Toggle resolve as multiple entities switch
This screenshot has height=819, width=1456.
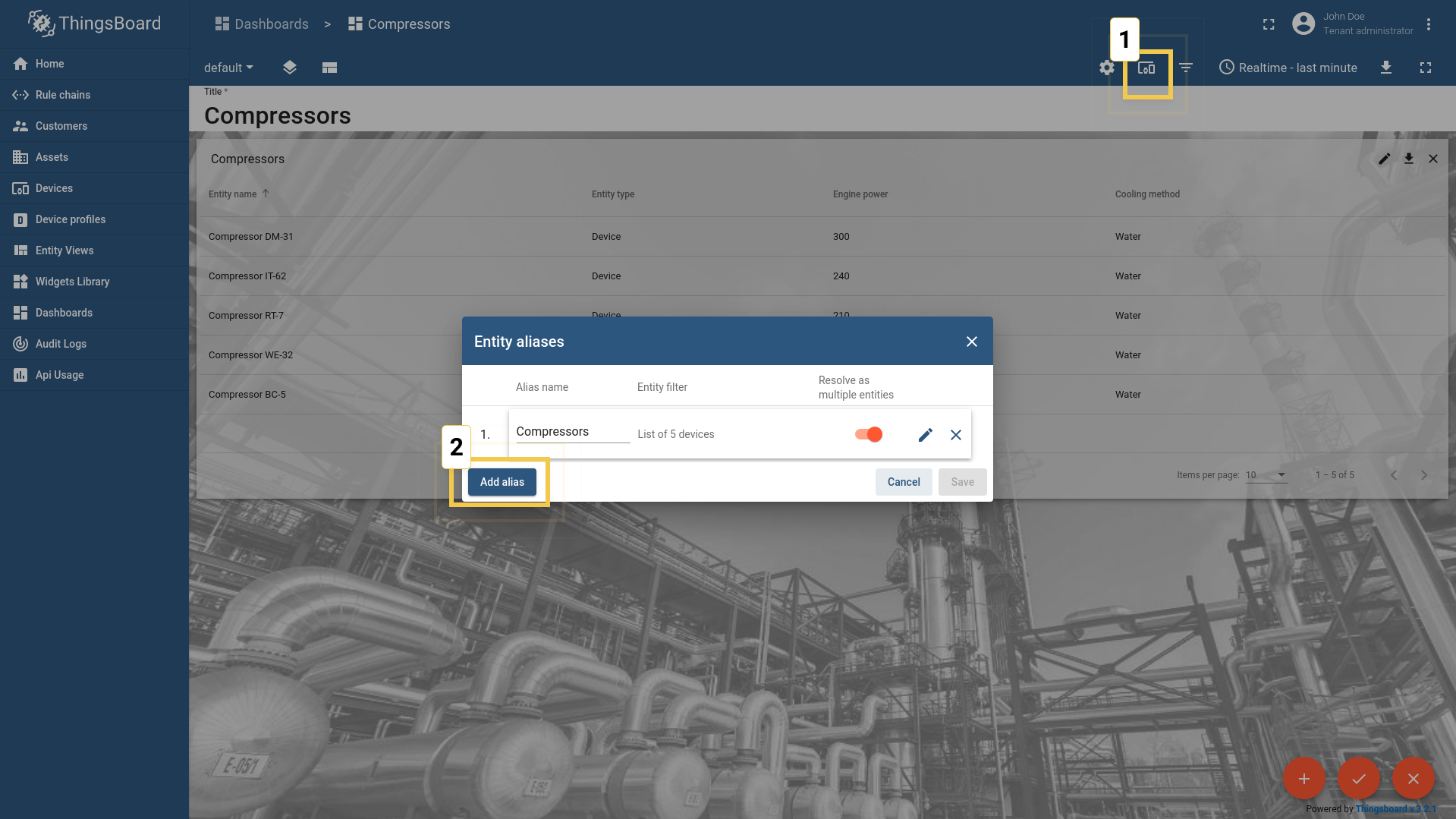coord(869,434)
